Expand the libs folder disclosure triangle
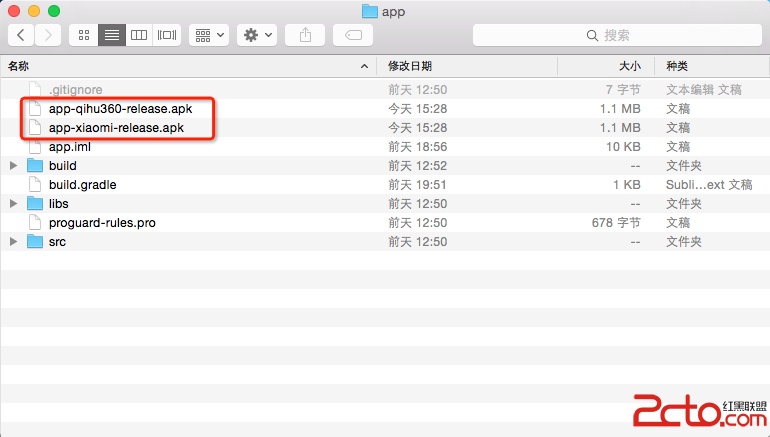Screen dimensions: 770x437 pos(14,203)
